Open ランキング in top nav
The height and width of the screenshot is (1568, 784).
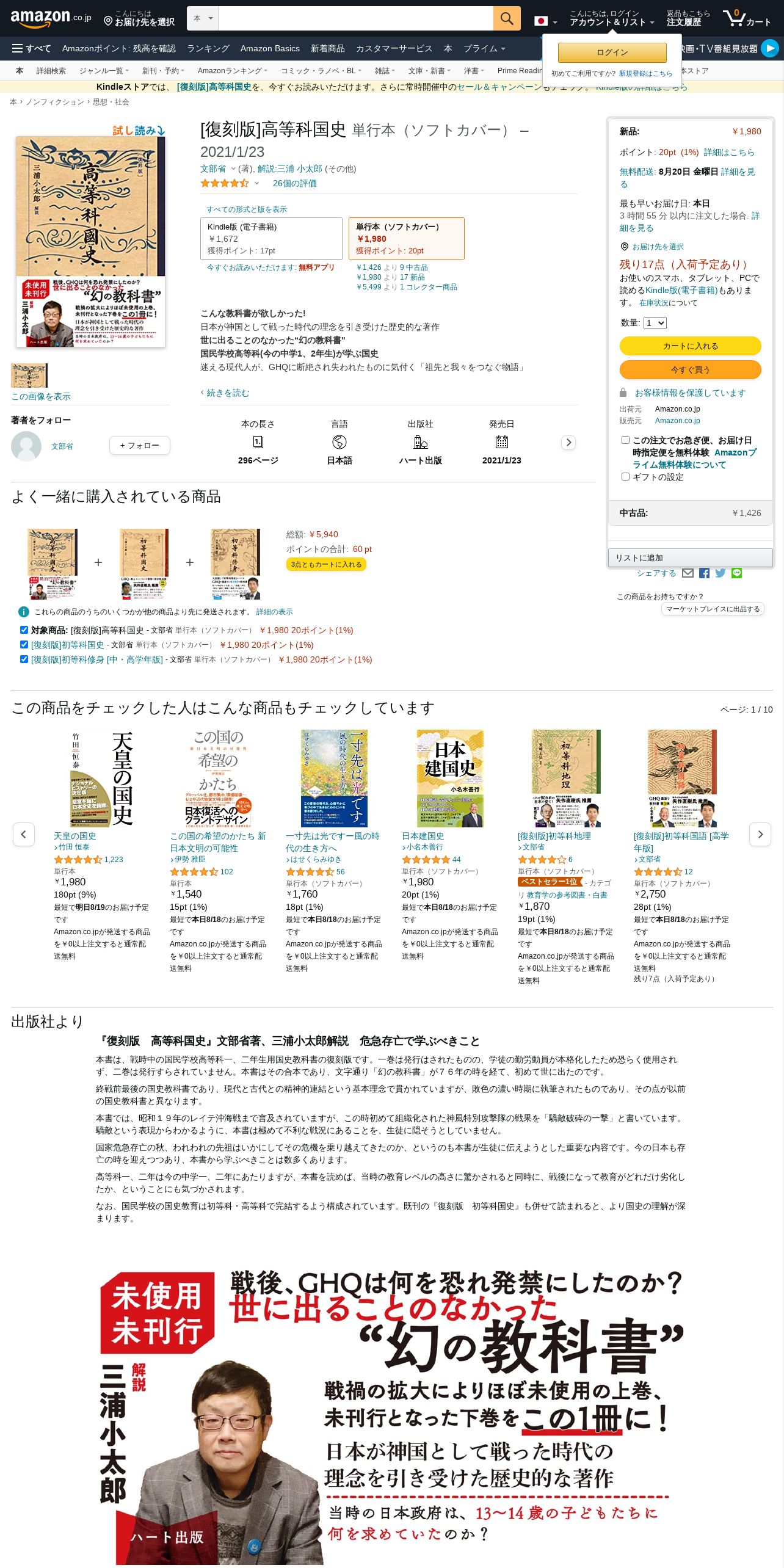point(208,48)
